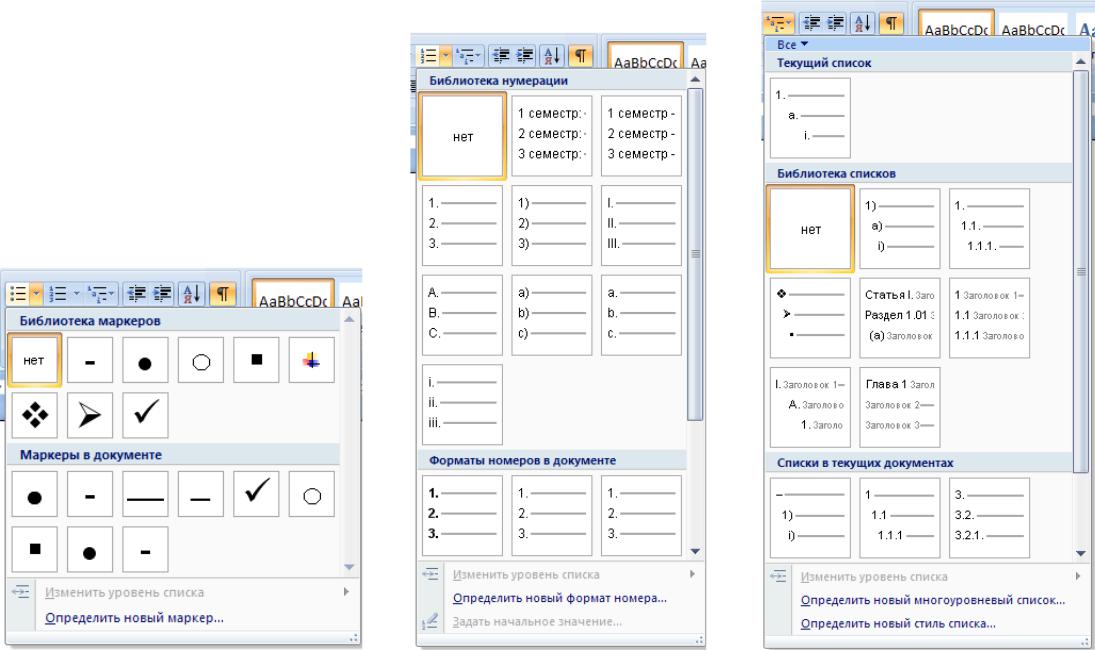Screen dimensions: 1095x650
Task: Select the '1 семестр -' dash numbering format
Action: (641, 136)
